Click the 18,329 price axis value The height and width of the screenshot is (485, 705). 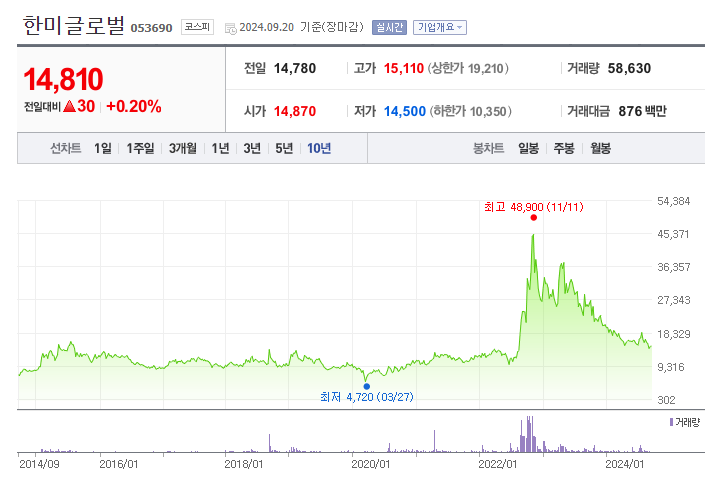coord(674,334)
